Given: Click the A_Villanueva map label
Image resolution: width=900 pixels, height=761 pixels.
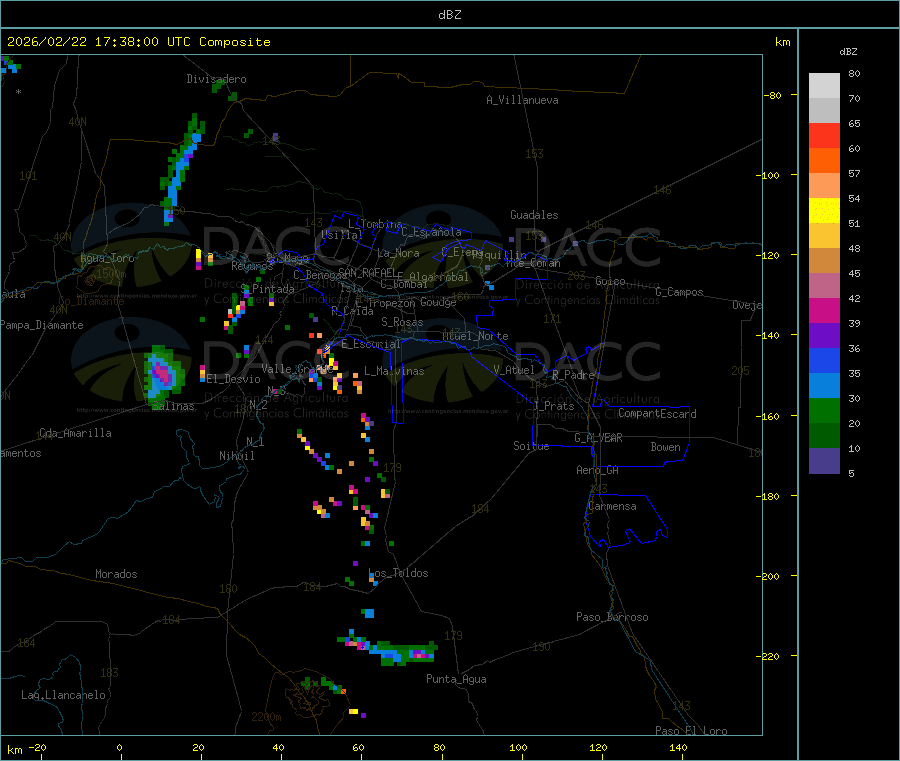Looking at the screenshot, I should [x=522, y=100].
